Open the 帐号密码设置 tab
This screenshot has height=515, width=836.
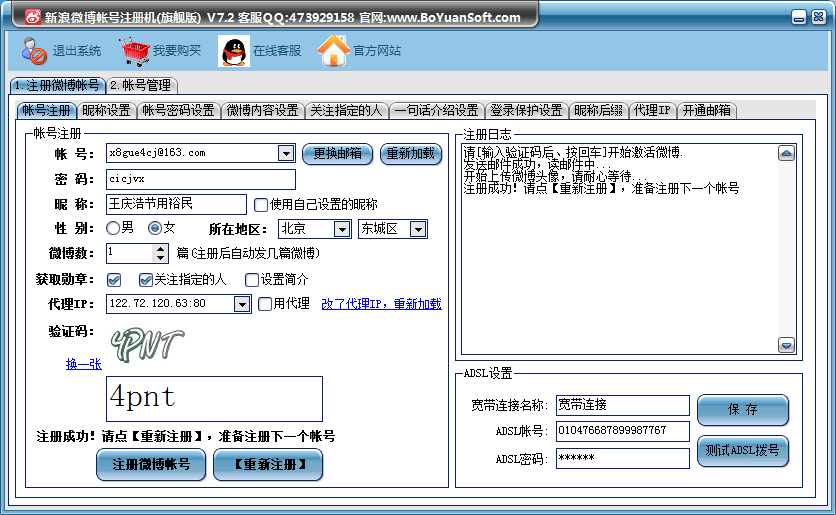[x=179, y=110]
